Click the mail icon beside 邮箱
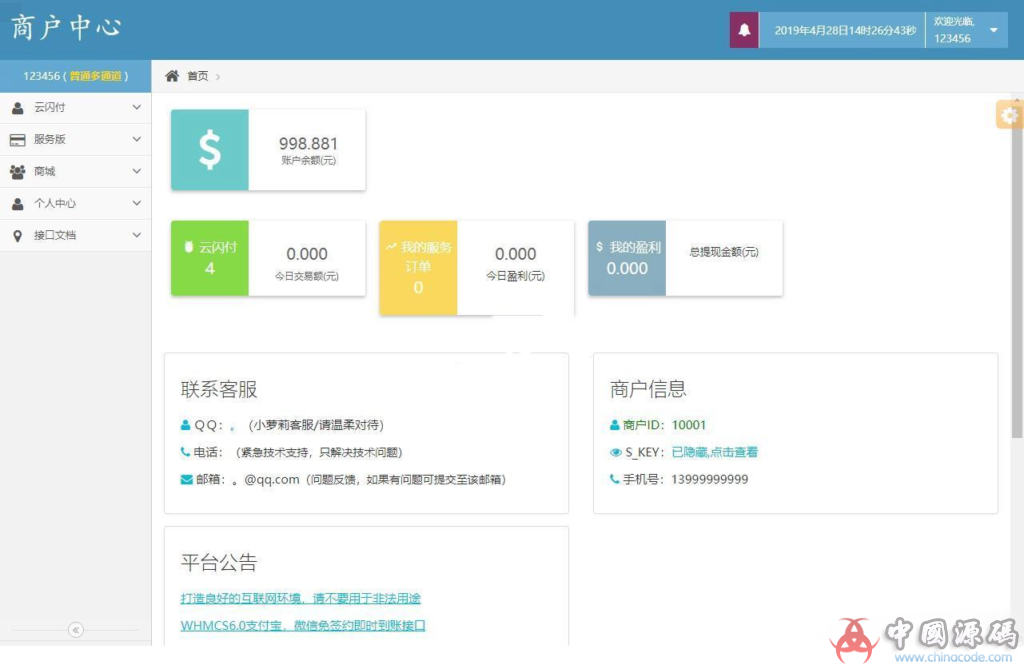 click(x=185, y=479)
